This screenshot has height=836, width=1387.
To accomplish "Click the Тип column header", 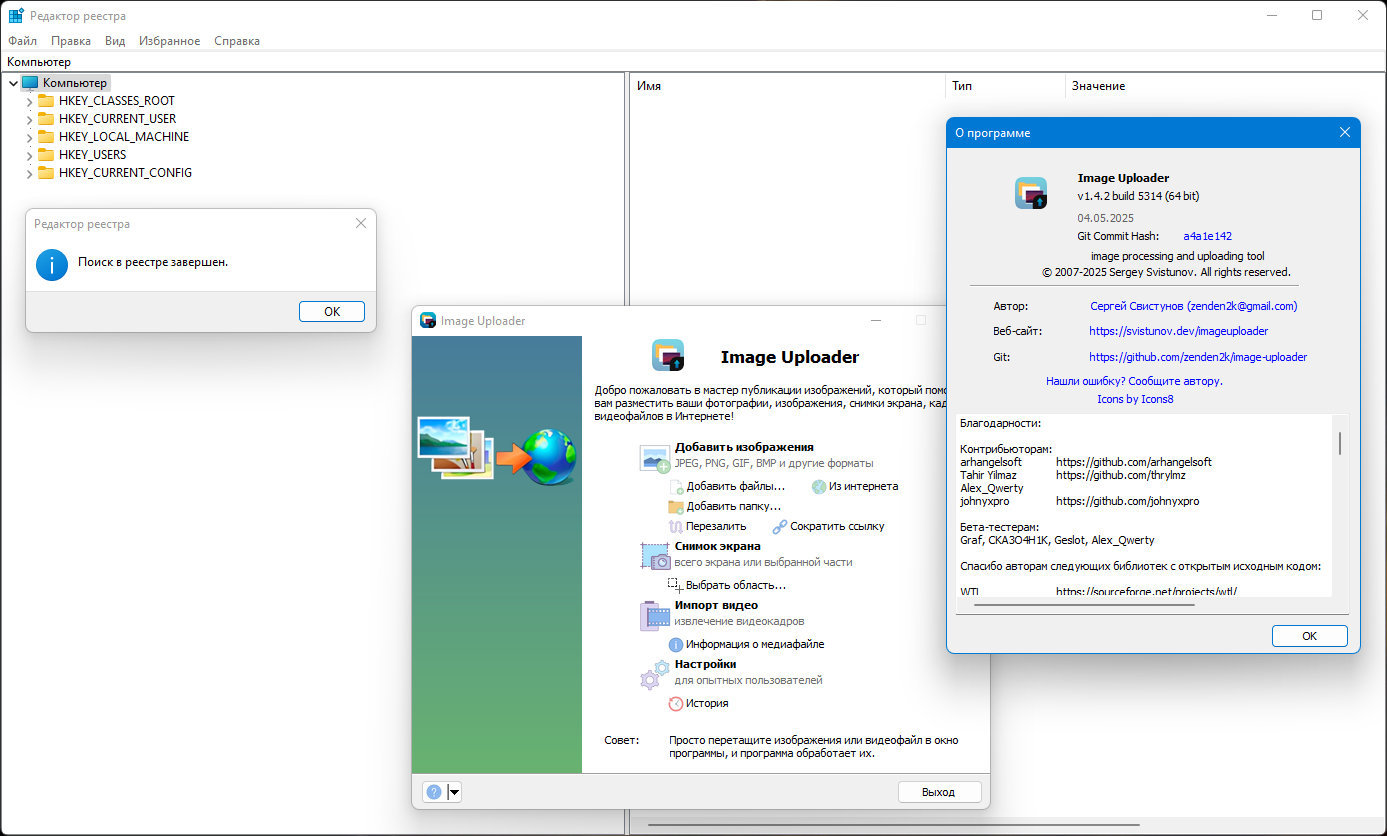I will click(x=1005, y=86).
